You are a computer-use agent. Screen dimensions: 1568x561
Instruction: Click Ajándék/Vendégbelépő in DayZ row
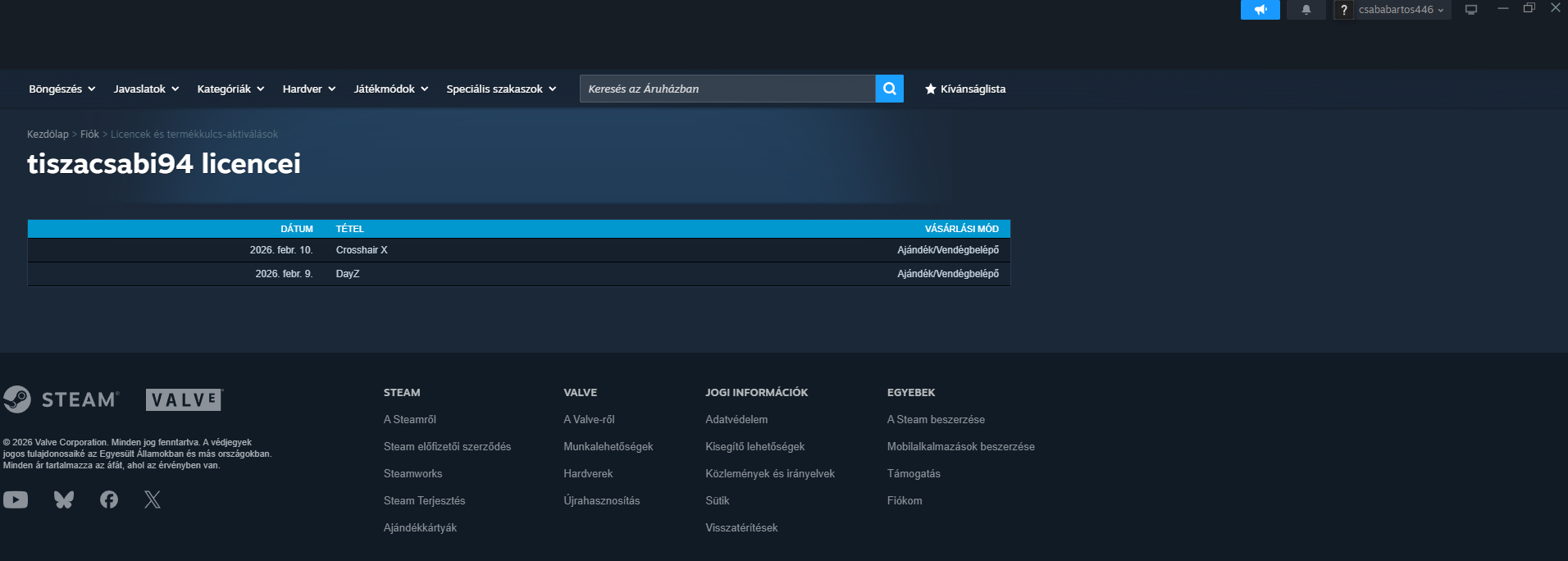[x=948, y=274]
